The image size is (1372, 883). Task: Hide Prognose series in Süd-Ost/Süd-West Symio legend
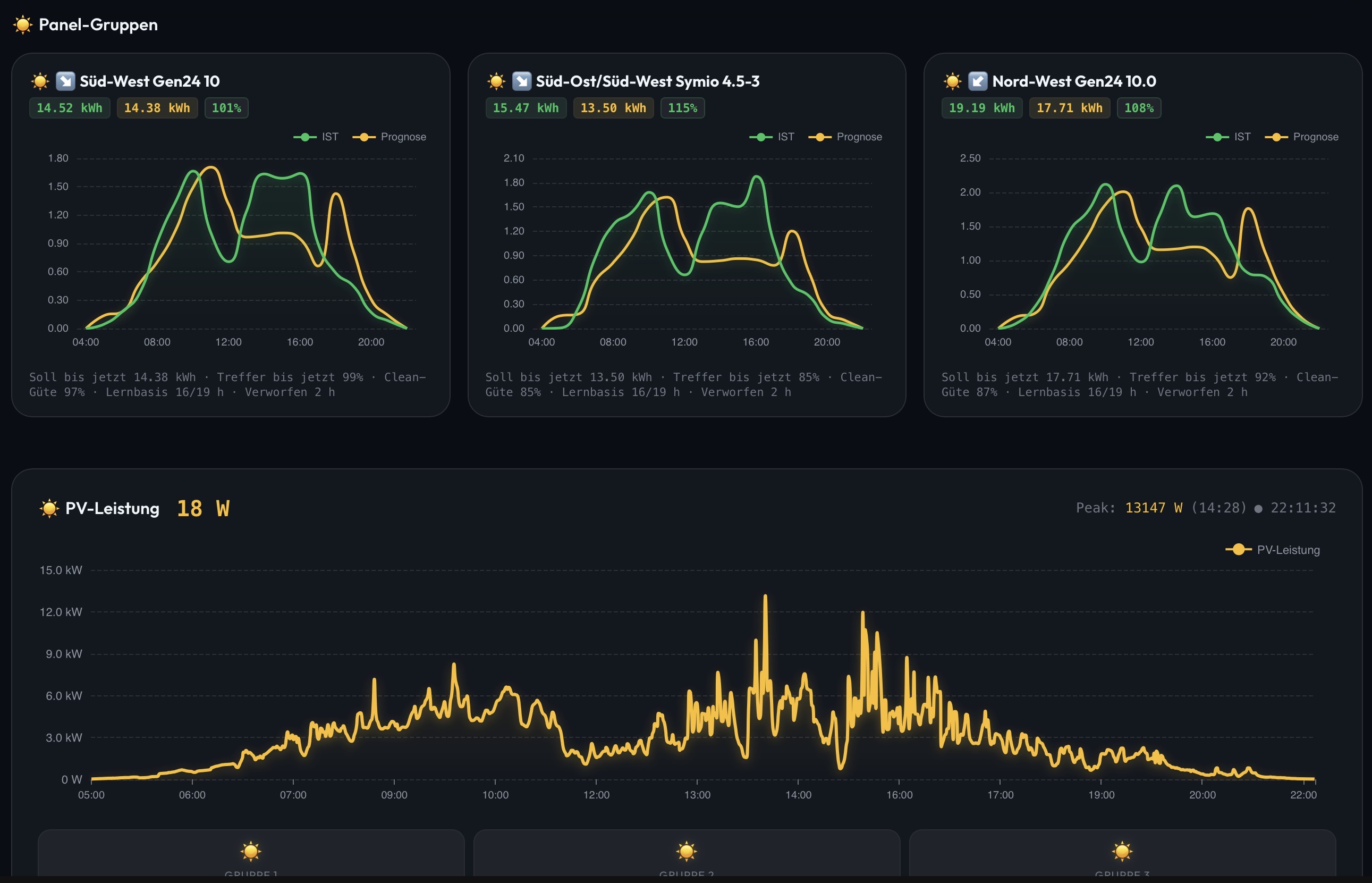tap(845, 137)
